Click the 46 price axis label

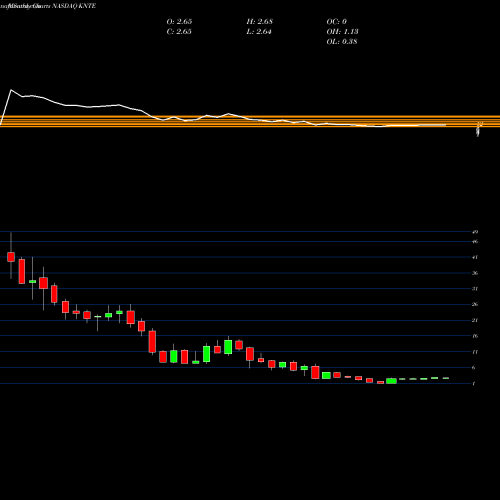pyautogui.click(x=475, y=241)
